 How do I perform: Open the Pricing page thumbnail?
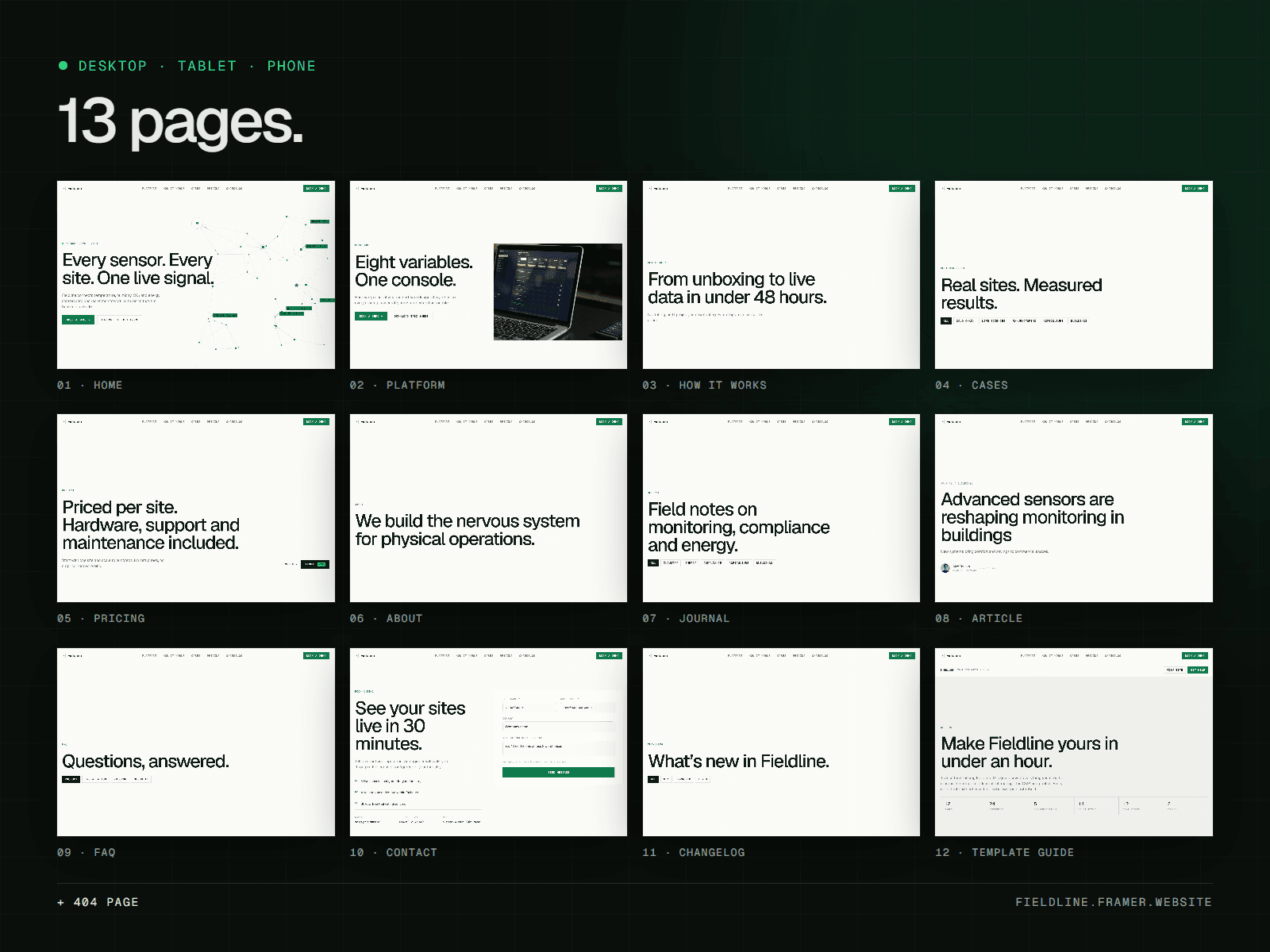pos(196,508)
